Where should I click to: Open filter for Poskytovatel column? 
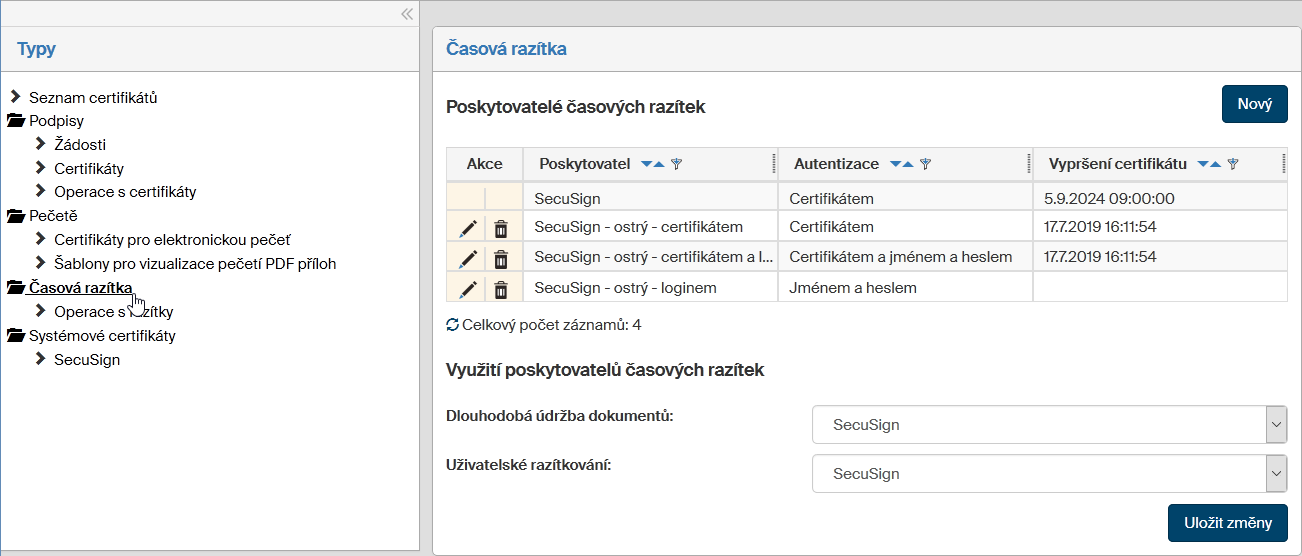click(x=676, y=164)
